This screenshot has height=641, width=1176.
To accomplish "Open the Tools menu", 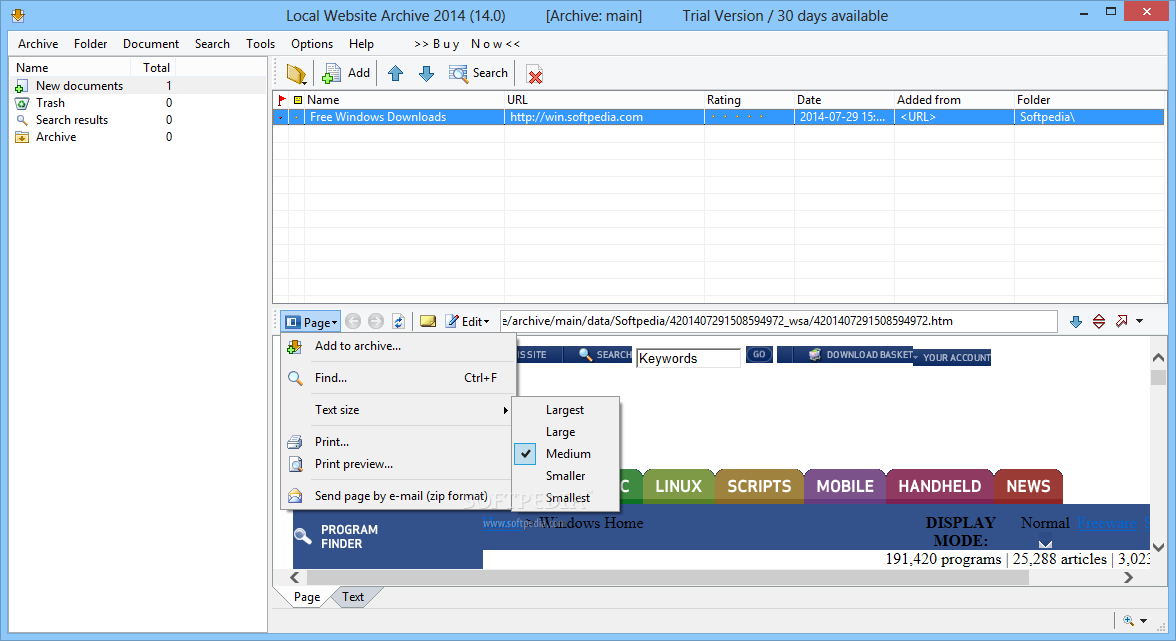I will point(260,43).
